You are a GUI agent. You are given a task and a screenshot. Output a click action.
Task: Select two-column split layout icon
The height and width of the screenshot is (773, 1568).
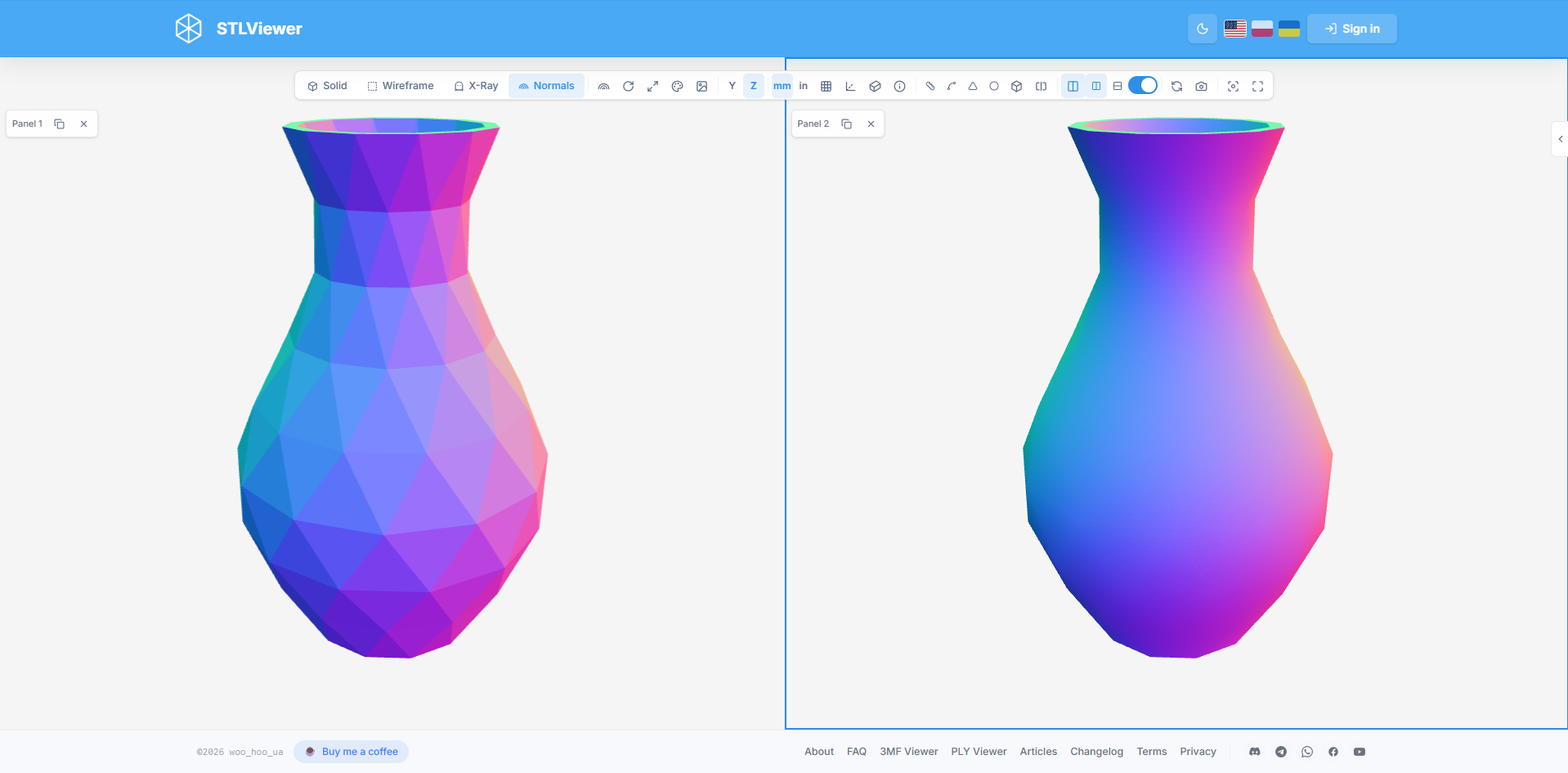pyautogui.click(x=1073, y=86)
